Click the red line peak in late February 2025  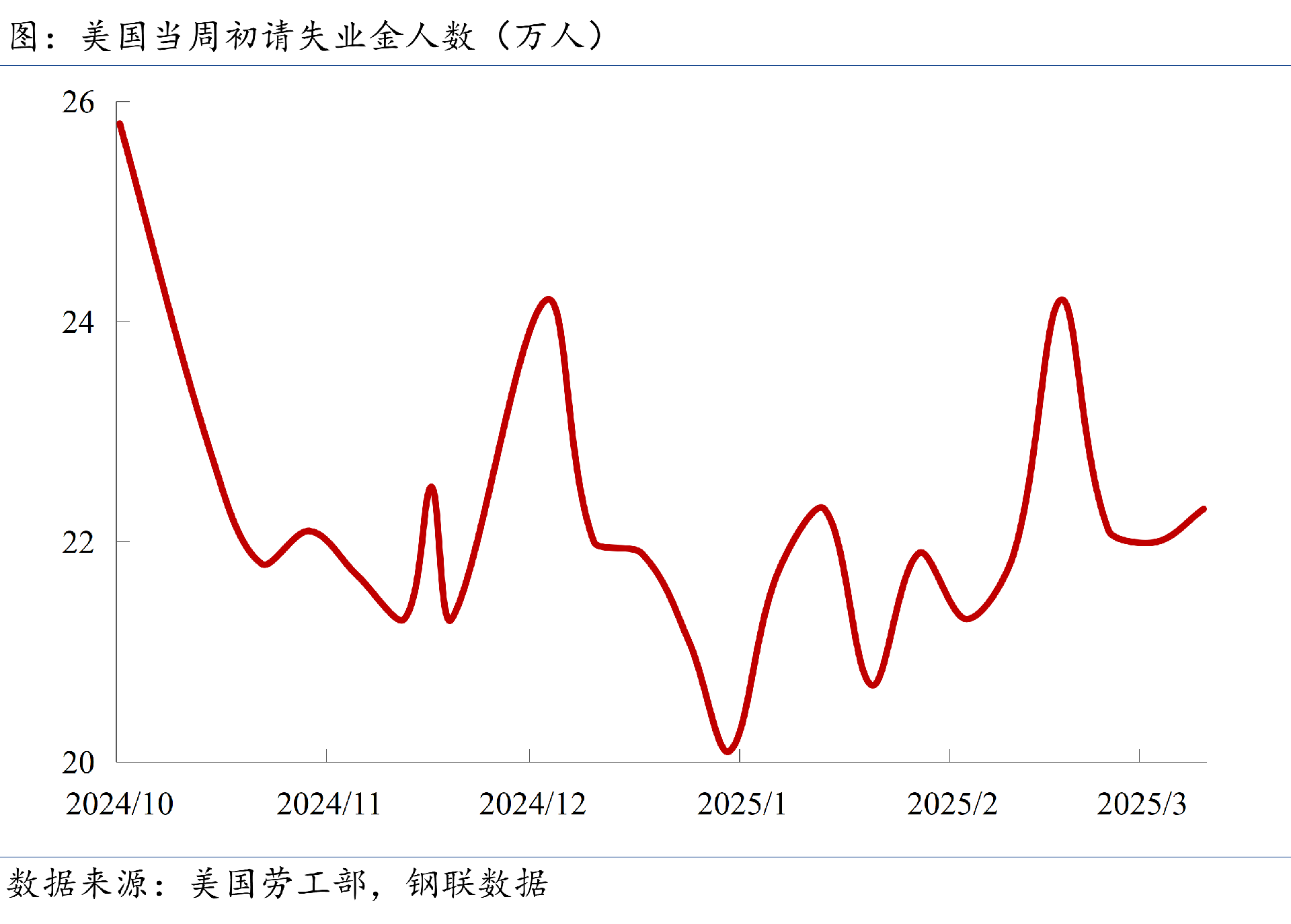pos(1062,300)
